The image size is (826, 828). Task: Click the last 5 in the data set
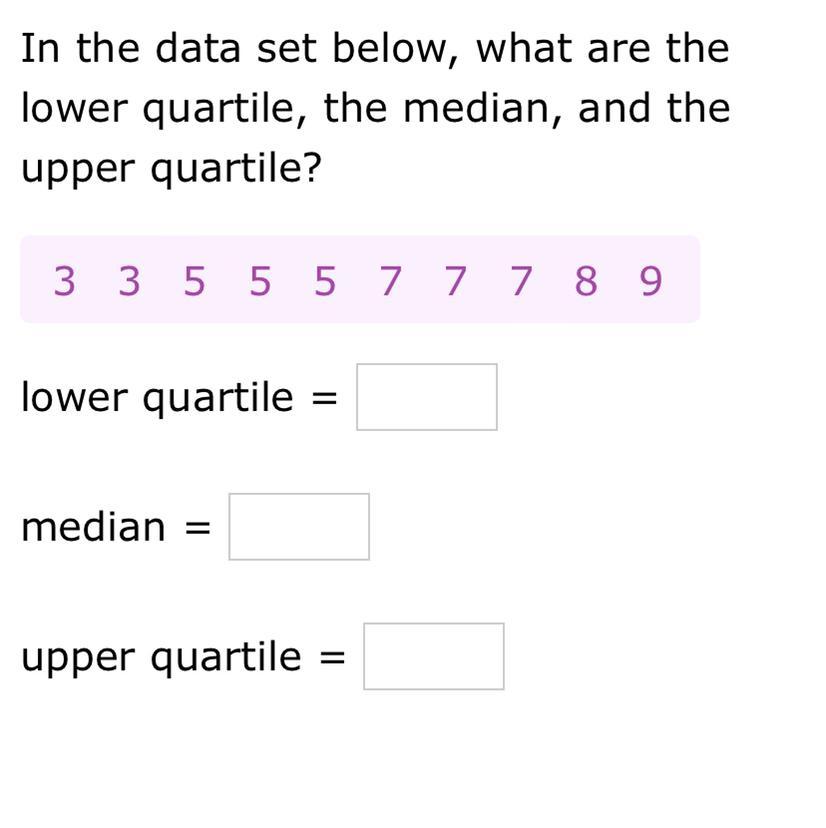tap(325, 281)
